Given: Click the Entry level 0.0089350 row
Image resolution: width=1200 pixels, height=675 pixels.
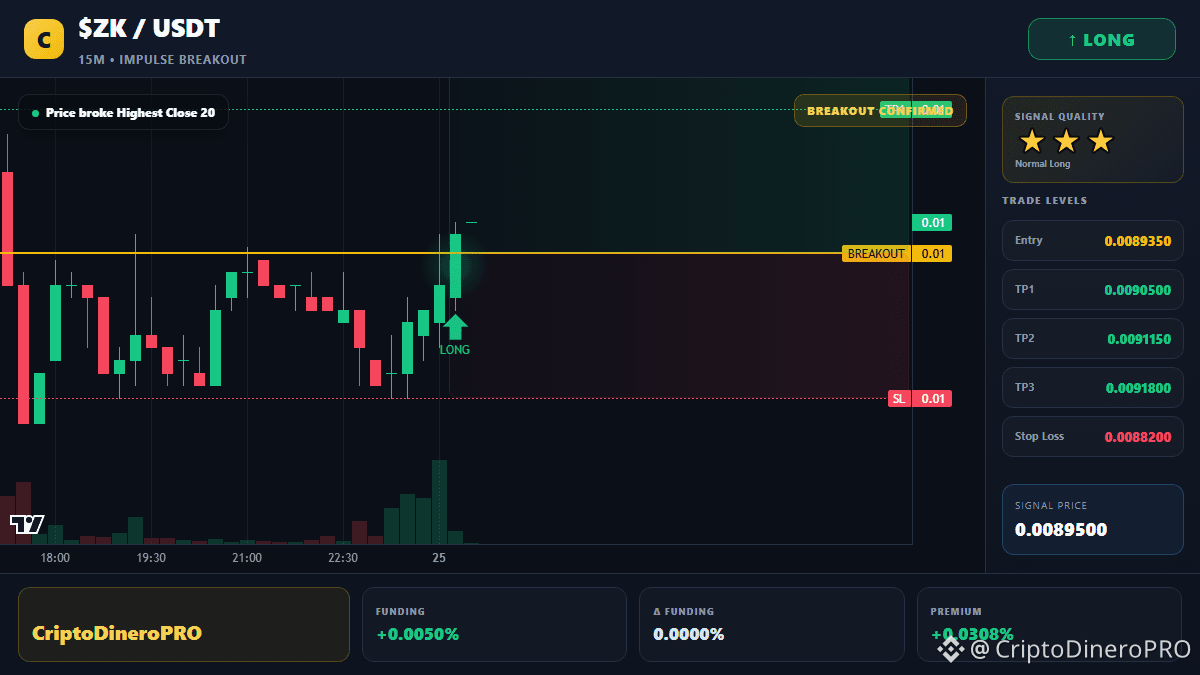Looking at the screenshot, I should tap(1092, 240).
